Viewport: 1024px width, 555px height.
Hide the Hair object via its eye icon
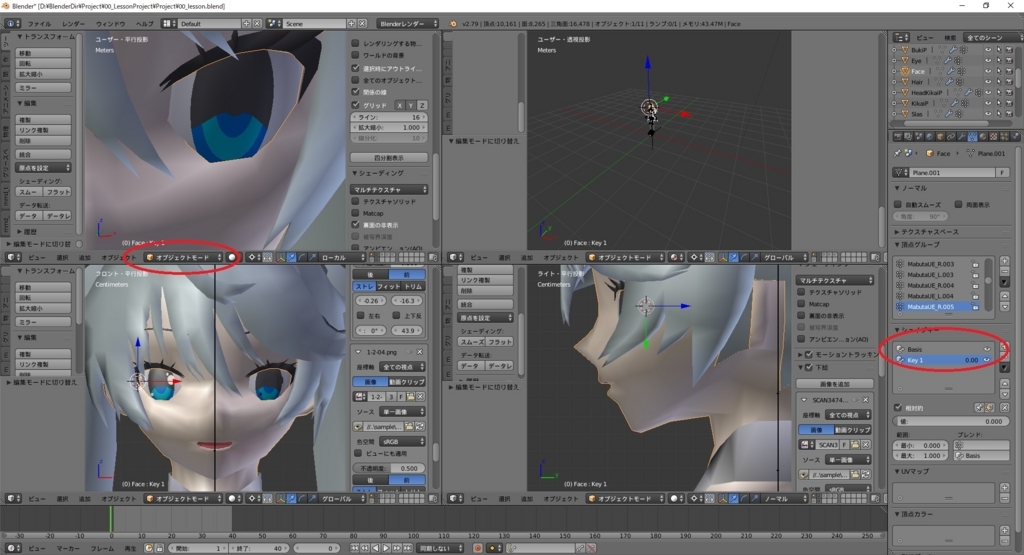[988, 82]
